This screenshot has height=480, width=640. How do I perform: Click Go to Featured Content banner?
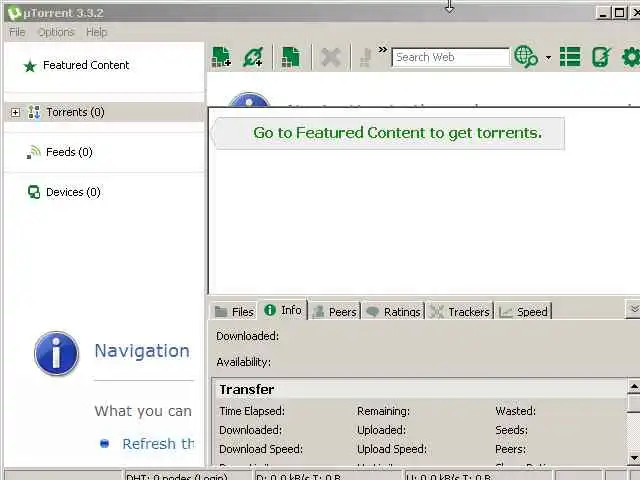[390, 133]
